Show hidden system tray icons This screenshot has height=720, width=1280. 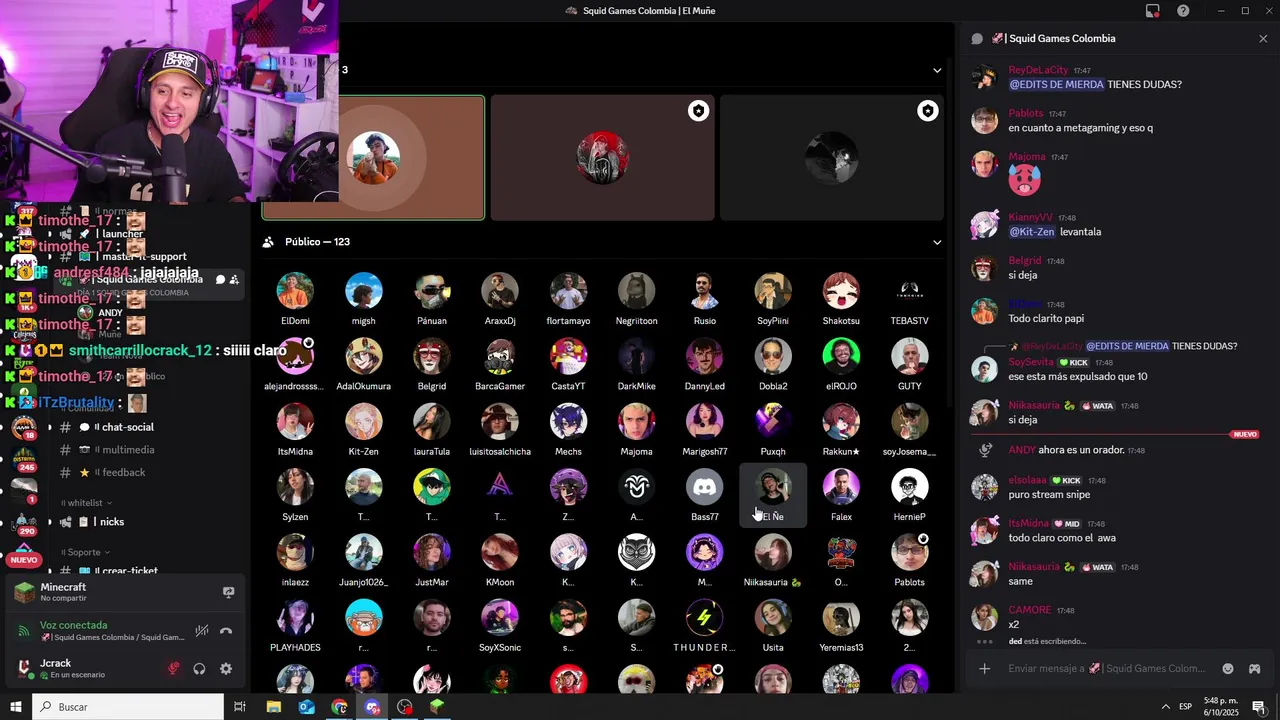pos(1164,707)
